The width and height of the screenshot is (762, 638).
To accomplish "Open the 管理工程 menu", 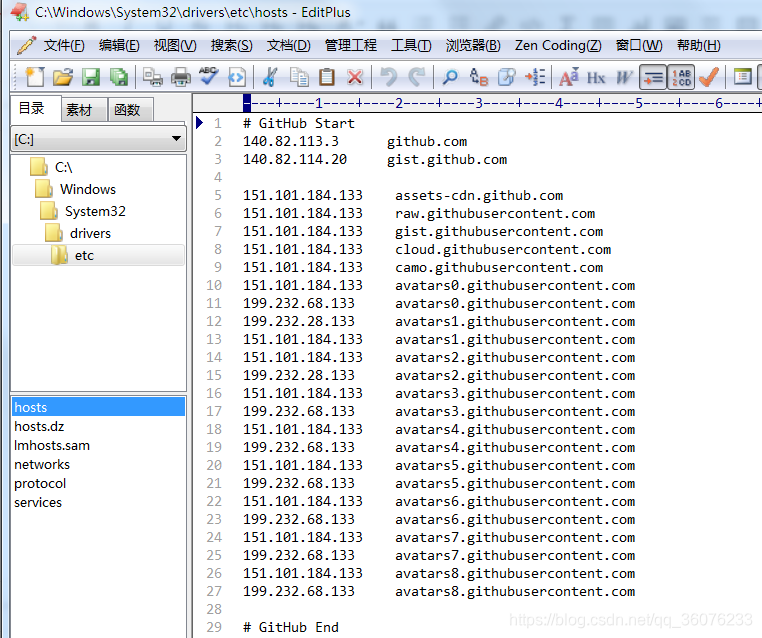I will 350,45.
